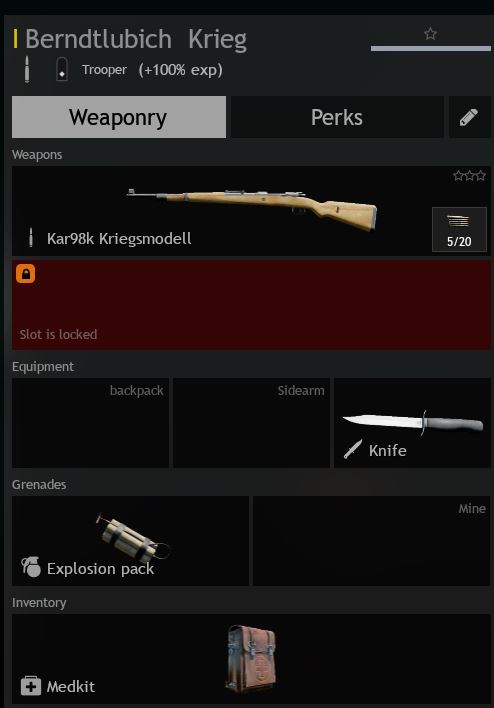Click the pencil edit icon button
The image size is (494, 708).
point(469,117)
